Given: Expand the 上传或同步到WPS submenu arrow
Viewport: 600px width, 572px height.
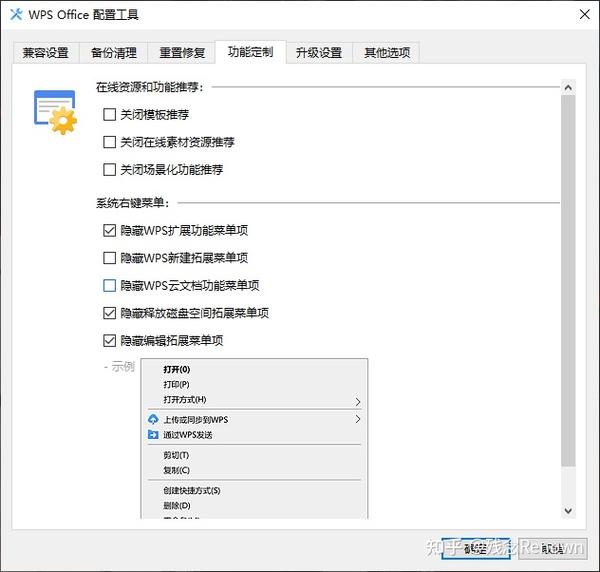Looking at the screenshot, I should (x=358, y=419).
